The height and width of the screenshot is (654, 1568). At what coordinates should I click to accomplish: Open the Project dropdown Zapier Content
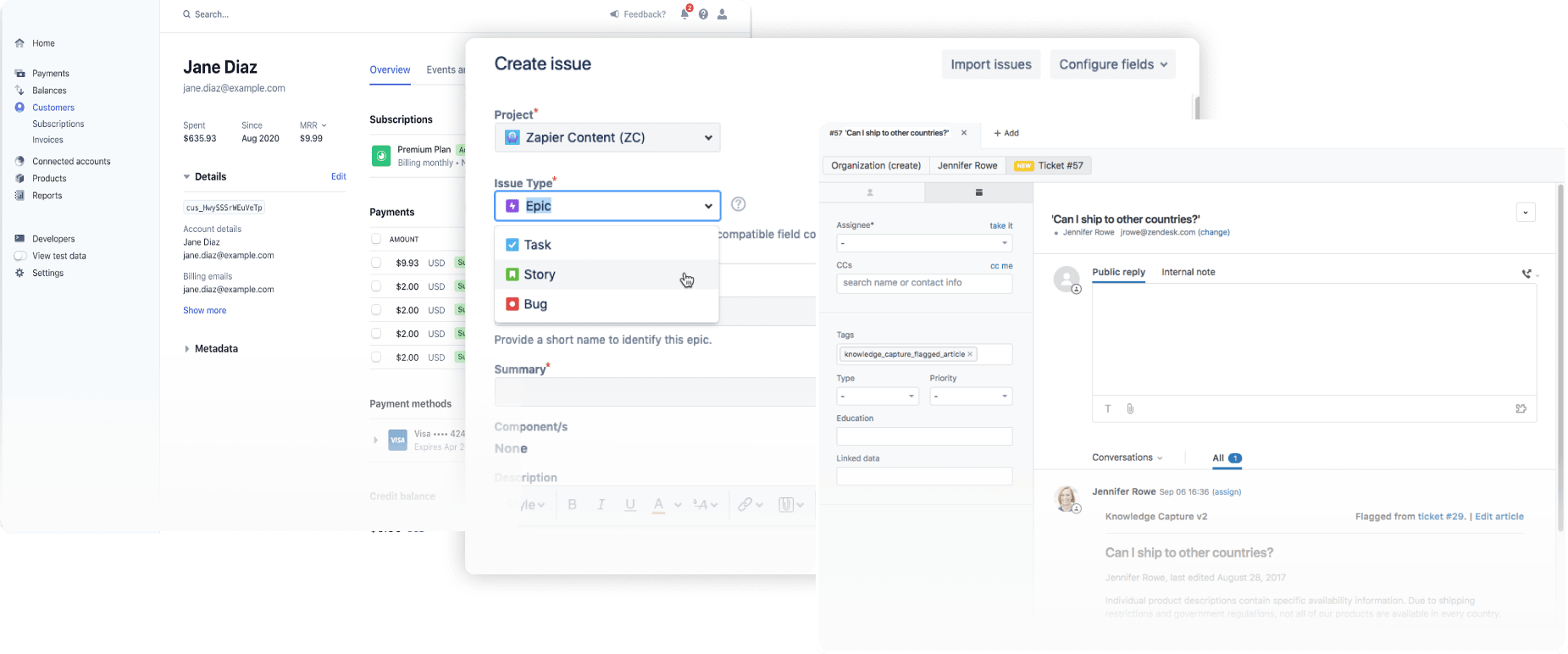point(607,137)
